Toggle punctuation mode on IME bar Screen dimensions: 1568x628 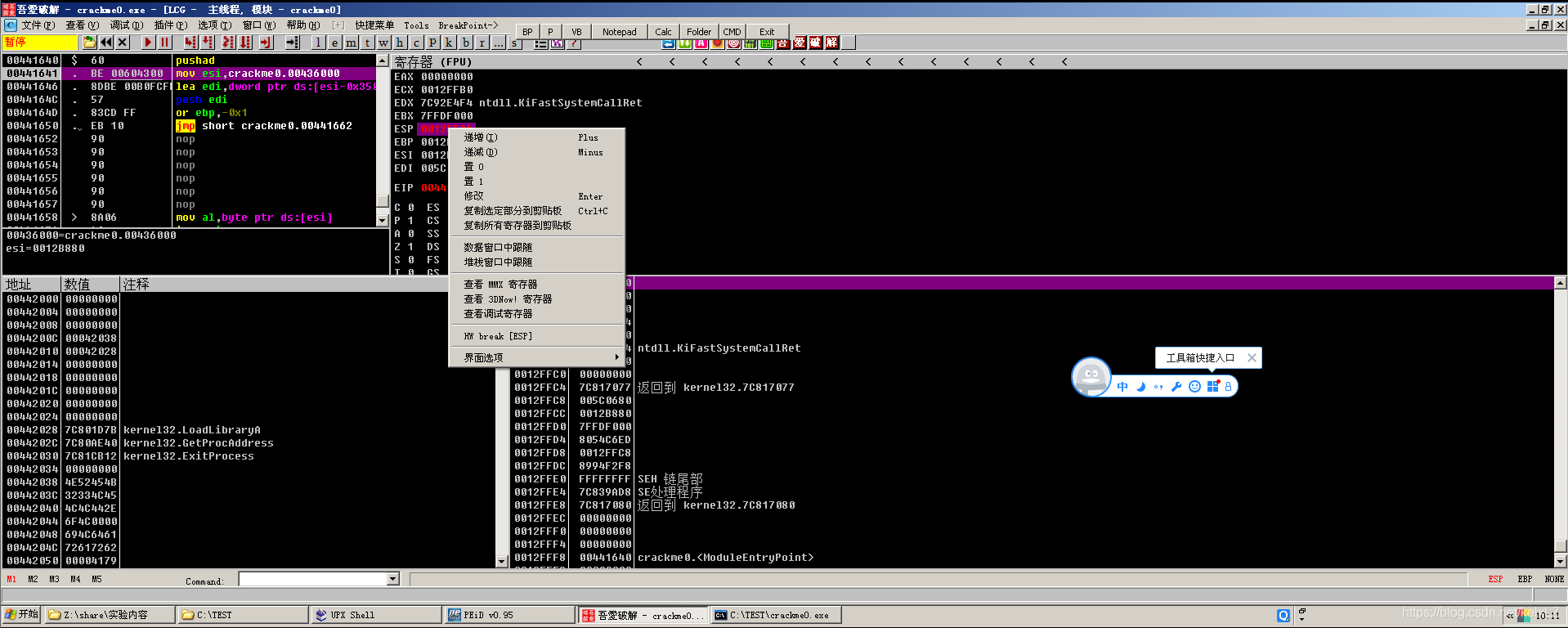tap(1158, 387)
